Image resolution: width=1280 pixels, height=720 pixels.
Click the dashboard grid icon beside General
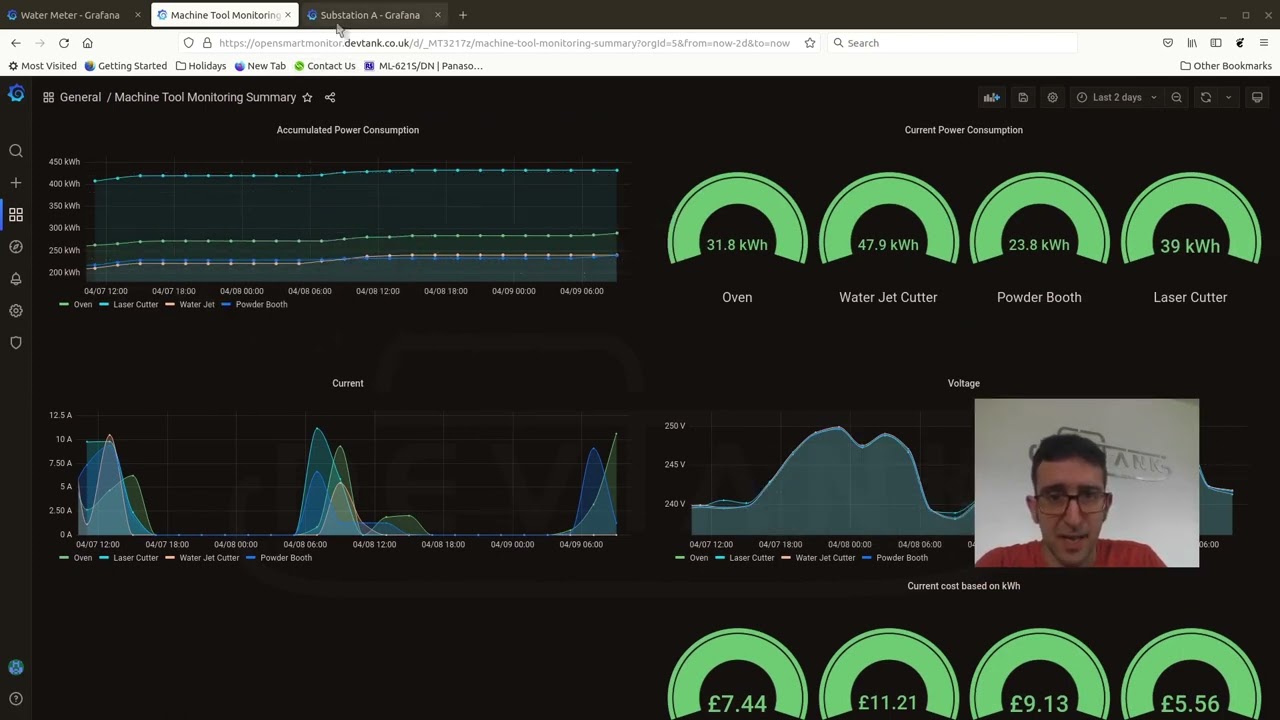(x=48, y=97)
